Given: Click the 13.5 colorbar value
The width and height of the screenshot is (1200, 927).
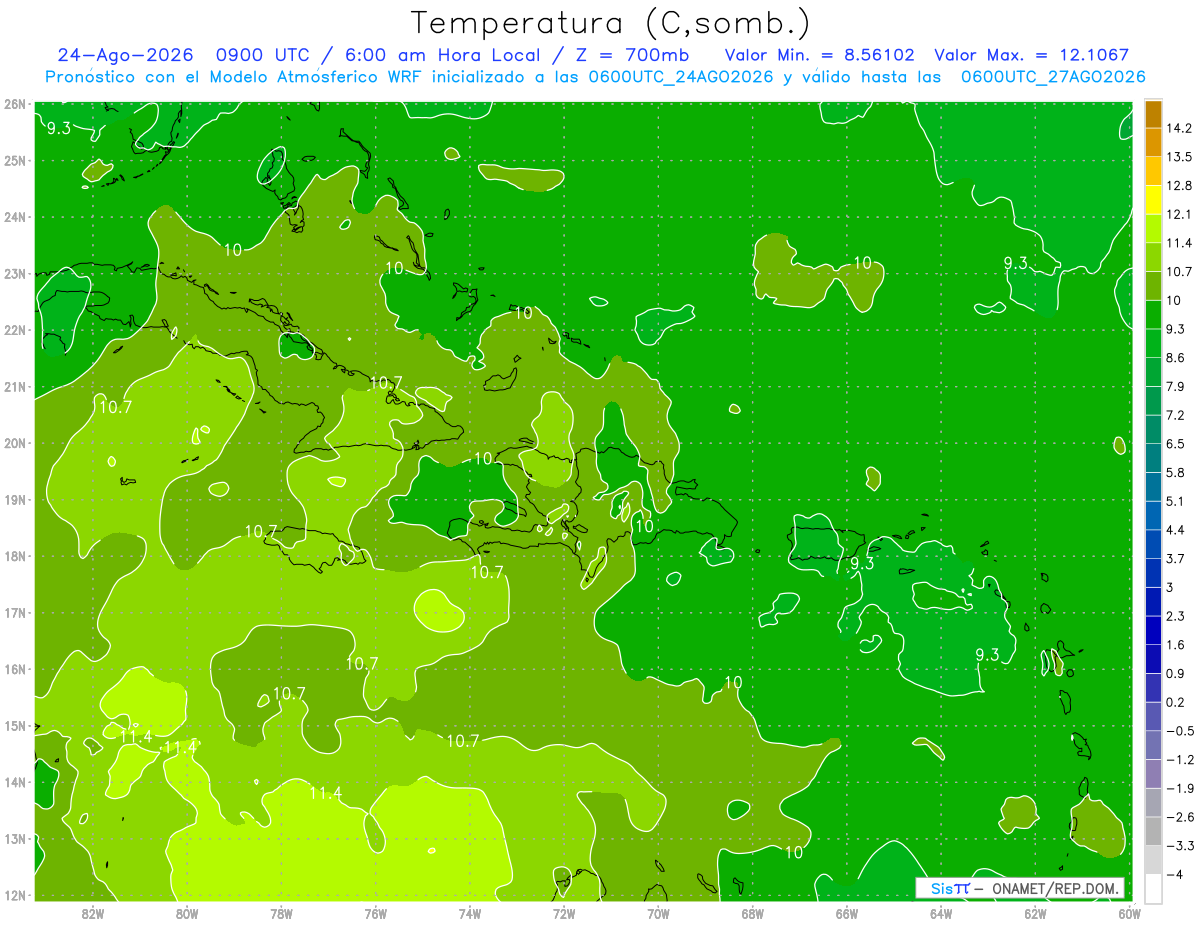Looking at the screenshot, I should pos(1179,157).
